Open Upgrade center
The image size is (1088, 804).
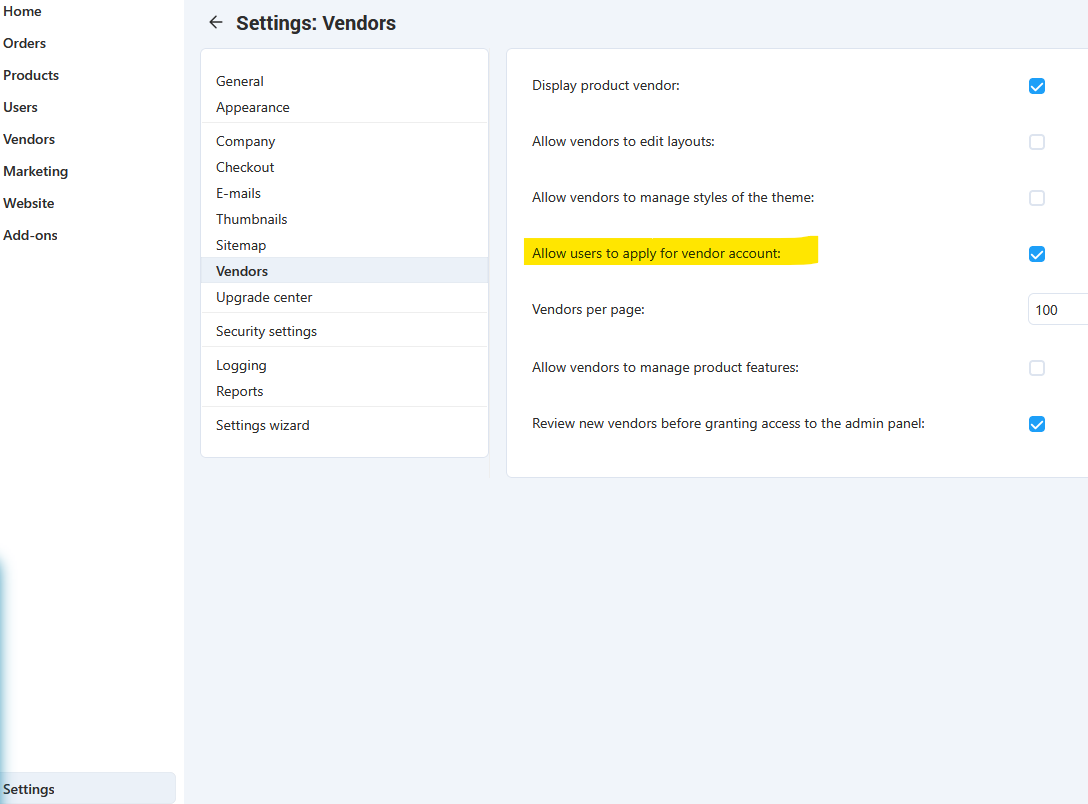(264, 297)
